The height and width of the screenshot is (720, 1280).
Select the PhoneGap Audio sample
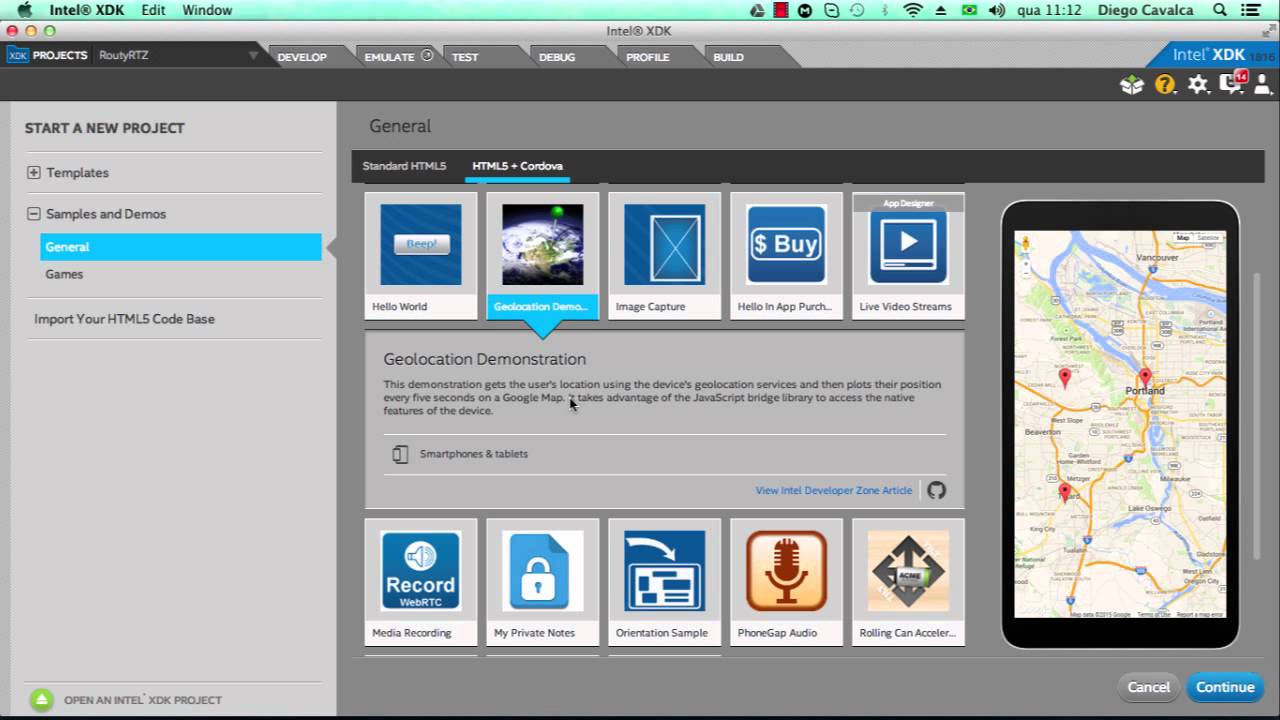787,582
